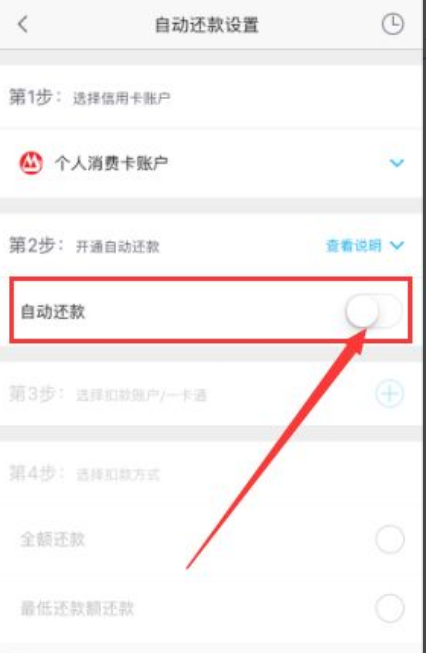Expand the 个人消费卡账户 dropdown chevron
The height and width of the screenshot is (653, 426).
coord(396,162)
